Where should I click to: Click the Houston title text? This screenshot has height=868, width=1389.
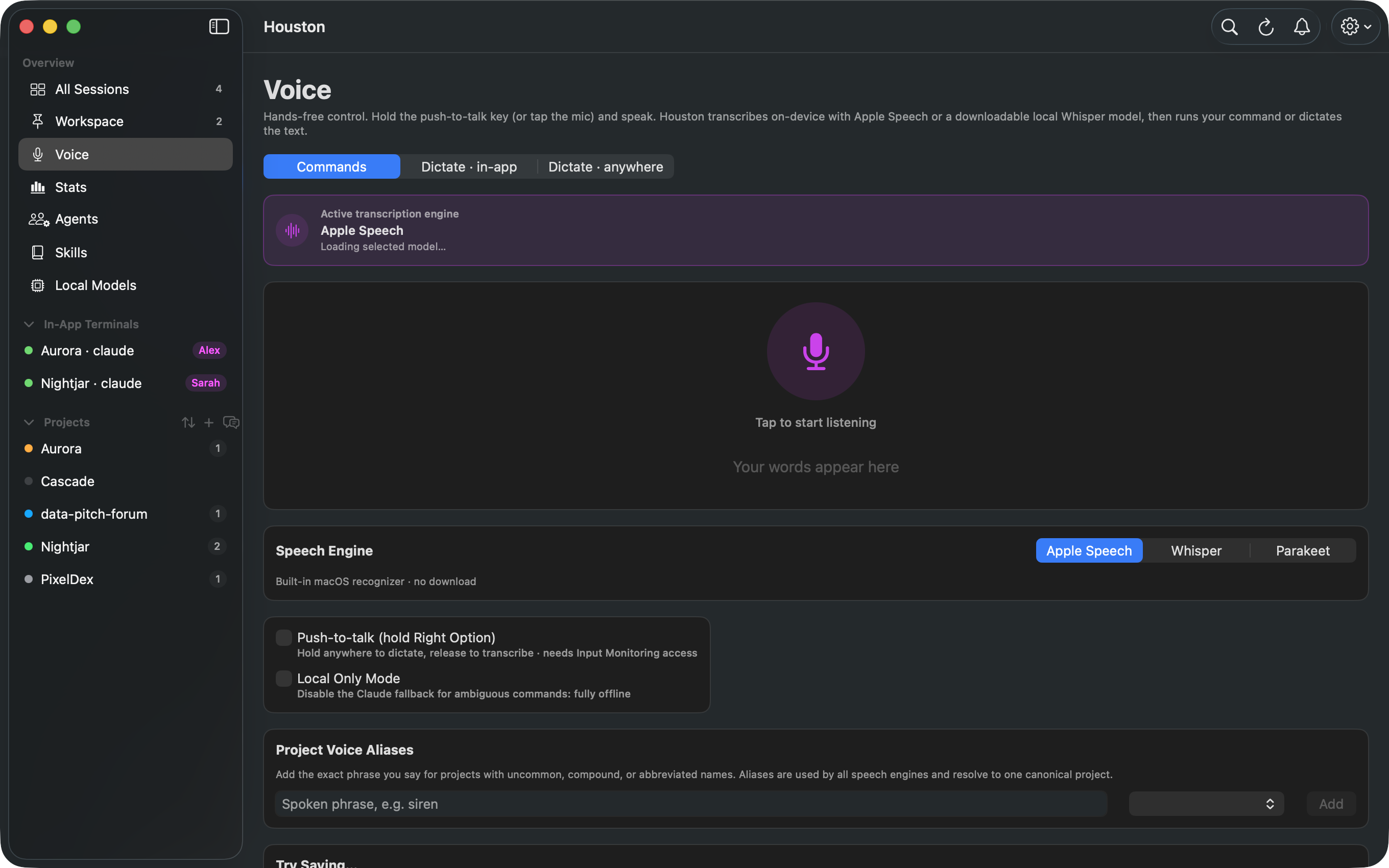click(294, 27)
